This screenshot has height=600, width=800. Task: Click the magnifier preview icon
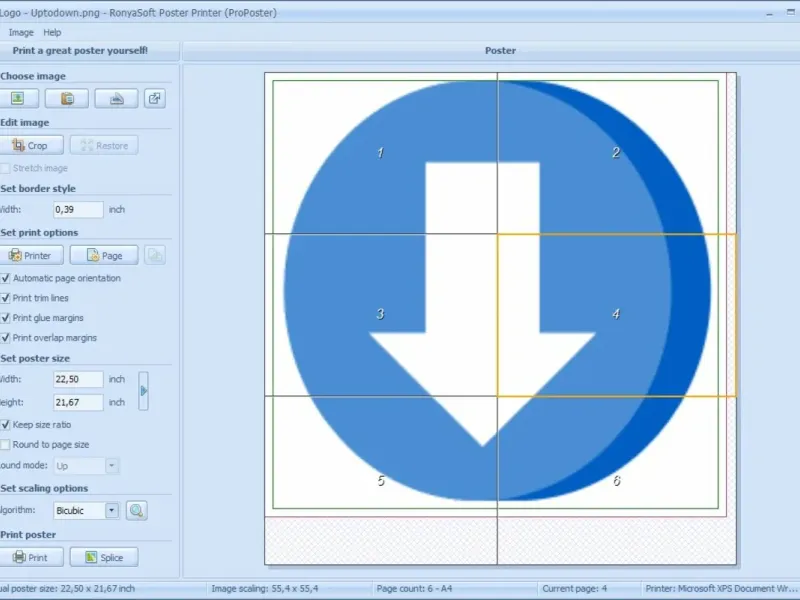136,510
